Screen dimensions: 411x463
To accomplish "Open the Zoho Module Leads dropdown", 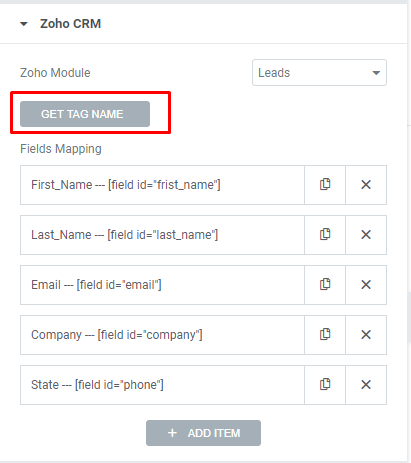I will tap(319, 73).
